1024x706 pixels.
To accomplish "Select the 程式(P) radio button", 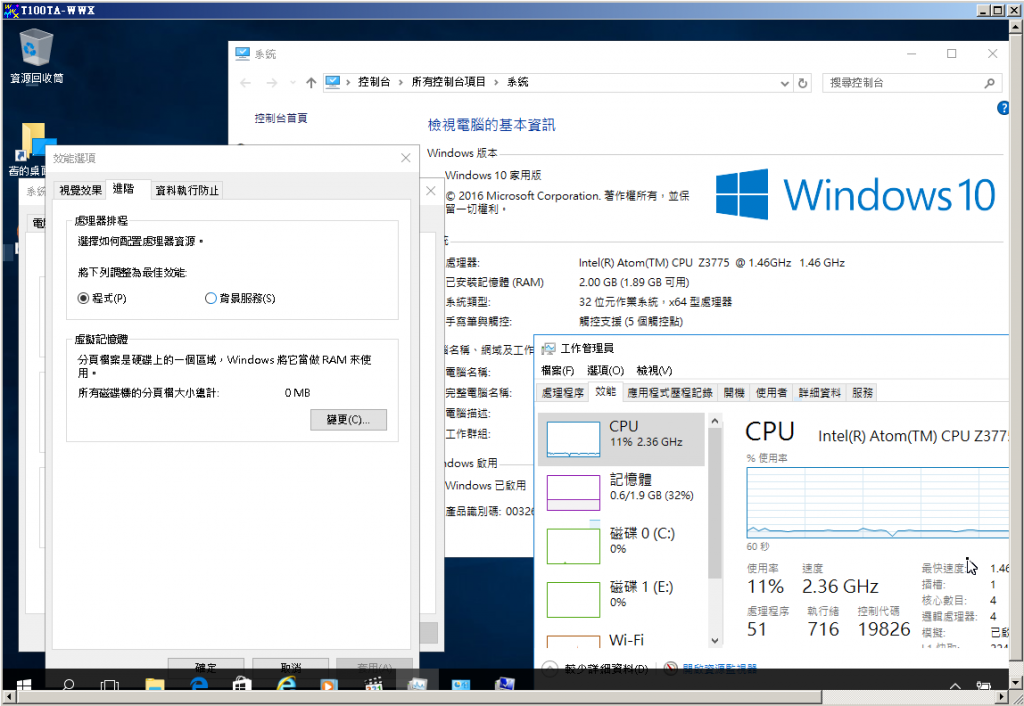I will [x=83, y=298].
